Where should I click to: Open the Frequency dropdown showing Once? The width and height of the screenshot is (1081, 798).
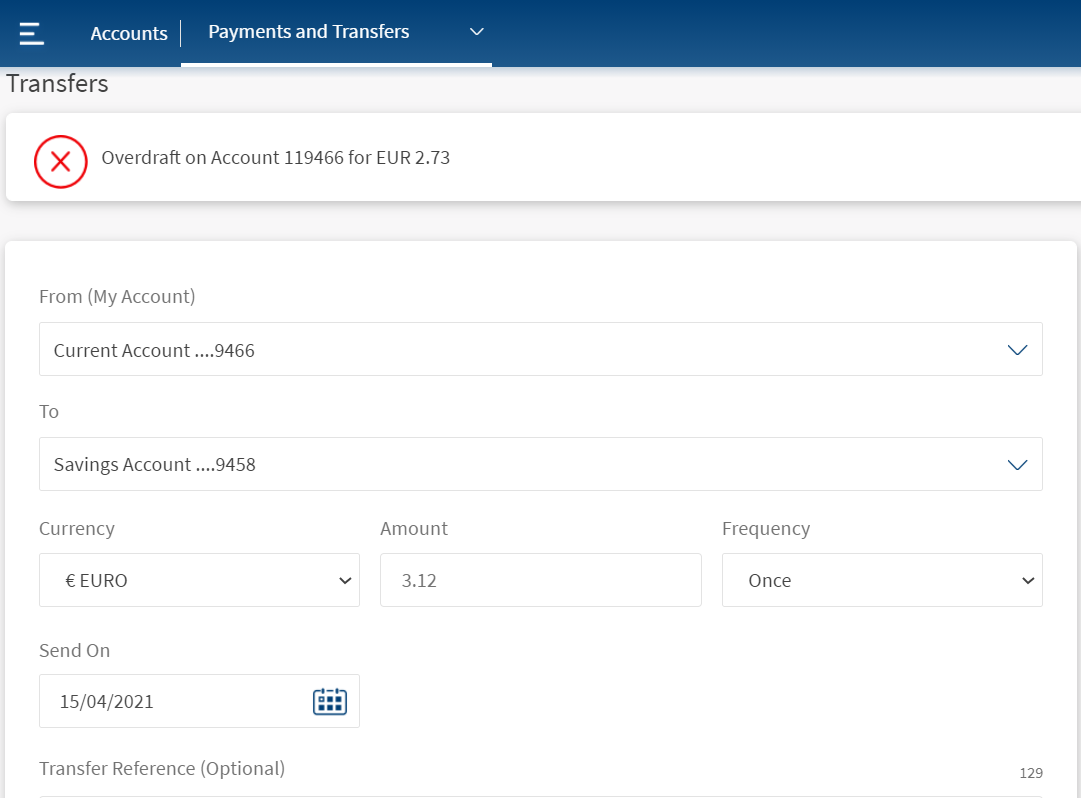point(881,580)
